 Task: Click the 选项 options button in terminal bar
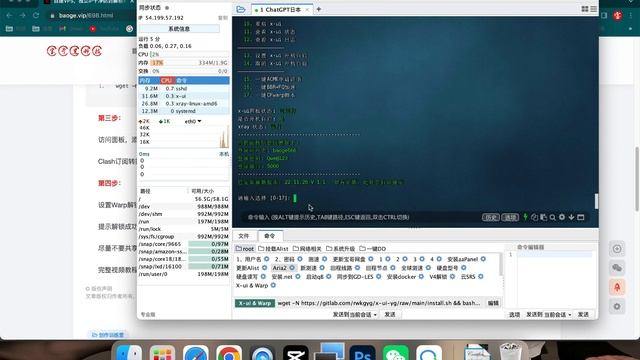coord(510,217)
